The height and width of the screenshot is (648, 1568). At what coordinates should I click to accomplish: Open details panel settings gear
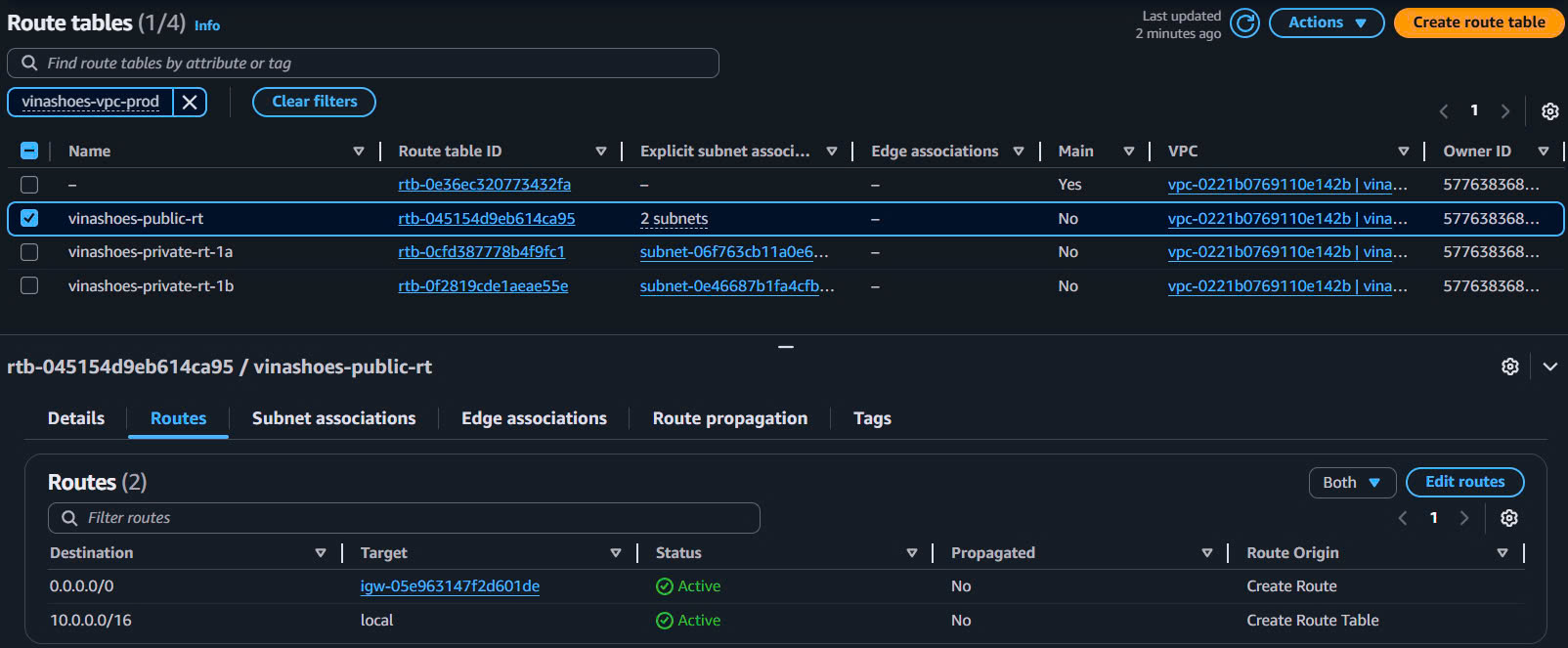(x=1510, y=367)
